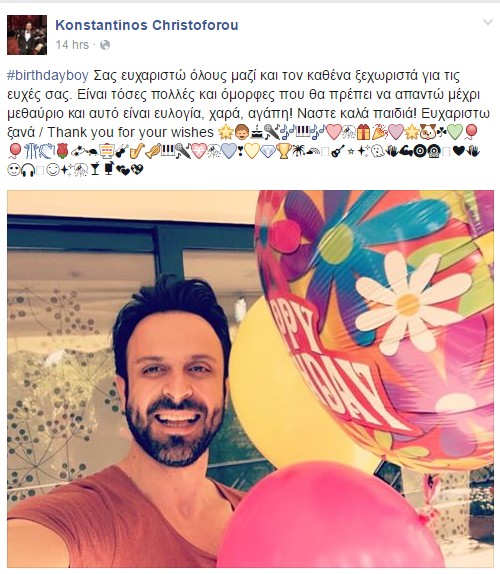Click the trumpet emoji
The width and height of the screenshot is (500, 574).
pyautogui.click(x=153, y=151)
